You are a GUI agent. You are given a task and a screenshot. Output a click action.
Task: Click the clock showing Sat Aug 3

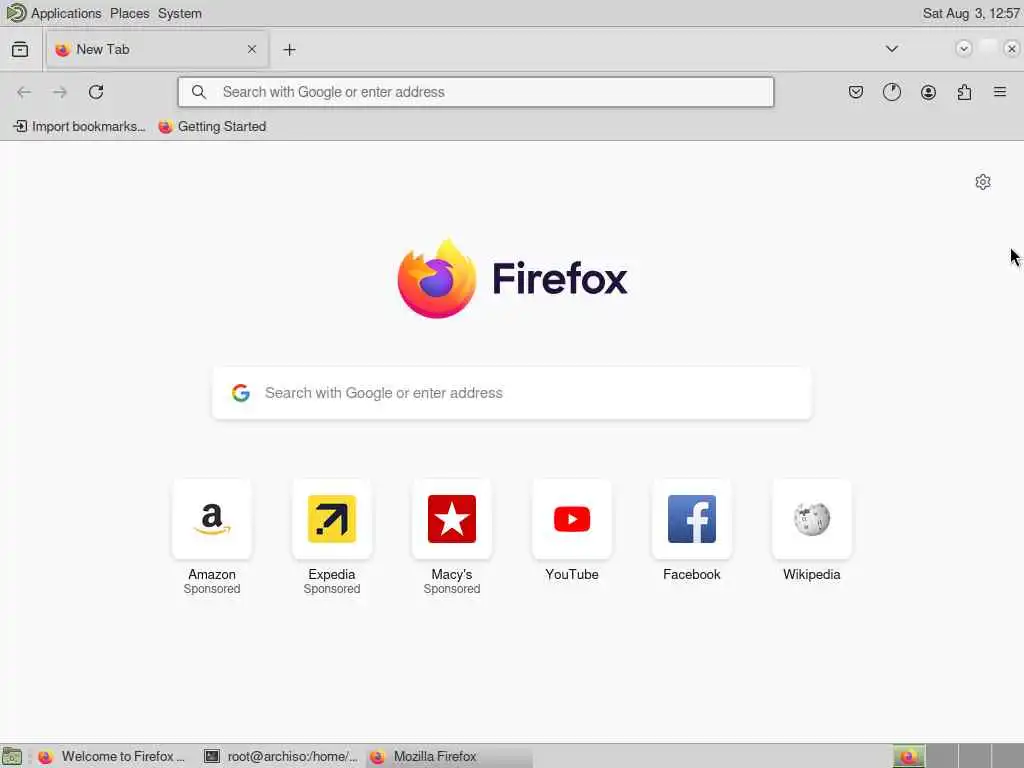(970, 13)
